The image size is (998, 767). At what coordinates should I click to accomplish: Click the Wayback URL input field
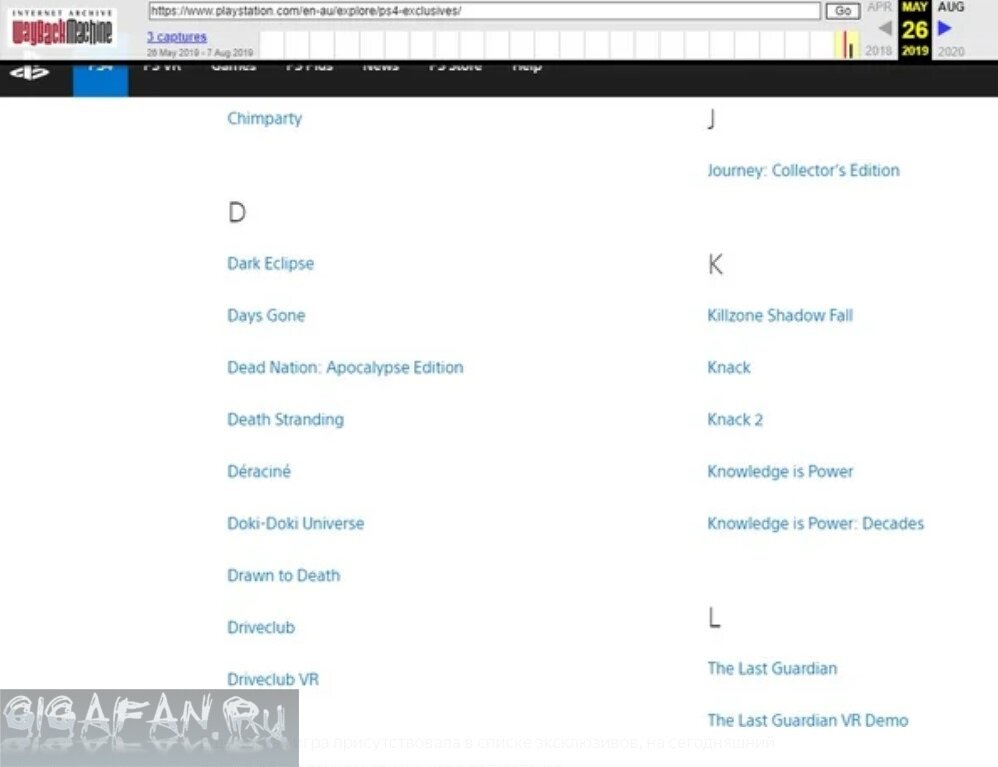[484, 11]
